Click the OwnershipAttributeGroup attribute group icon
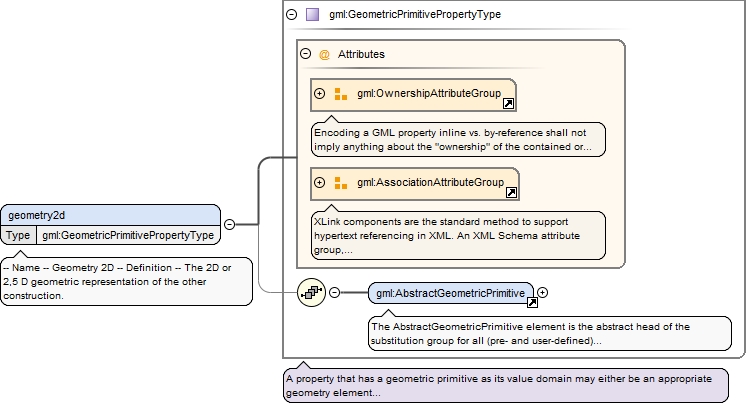 (341, 94)
